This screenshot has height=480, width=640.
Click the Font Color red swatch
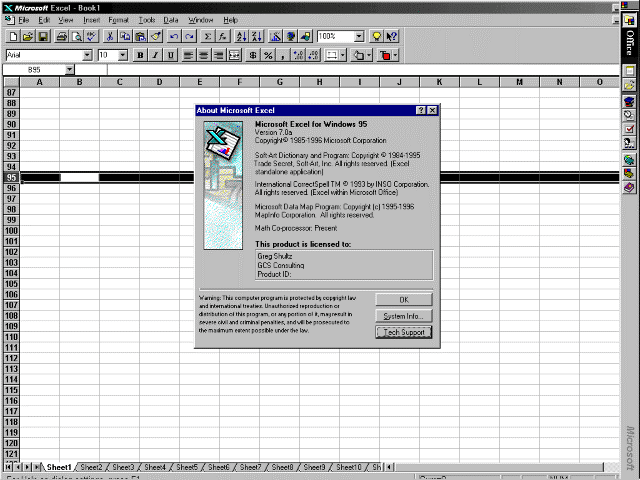pos(384,55)
